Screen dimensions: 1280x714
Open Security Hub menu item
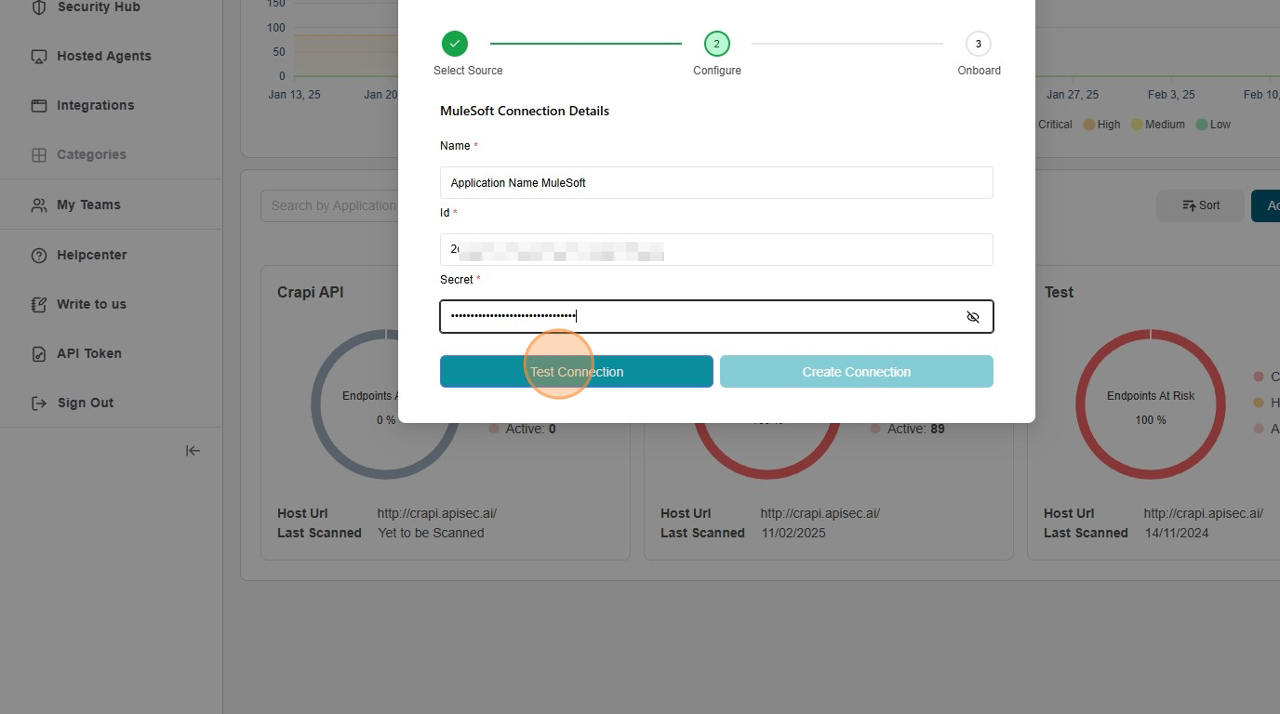tap(98, 8)
